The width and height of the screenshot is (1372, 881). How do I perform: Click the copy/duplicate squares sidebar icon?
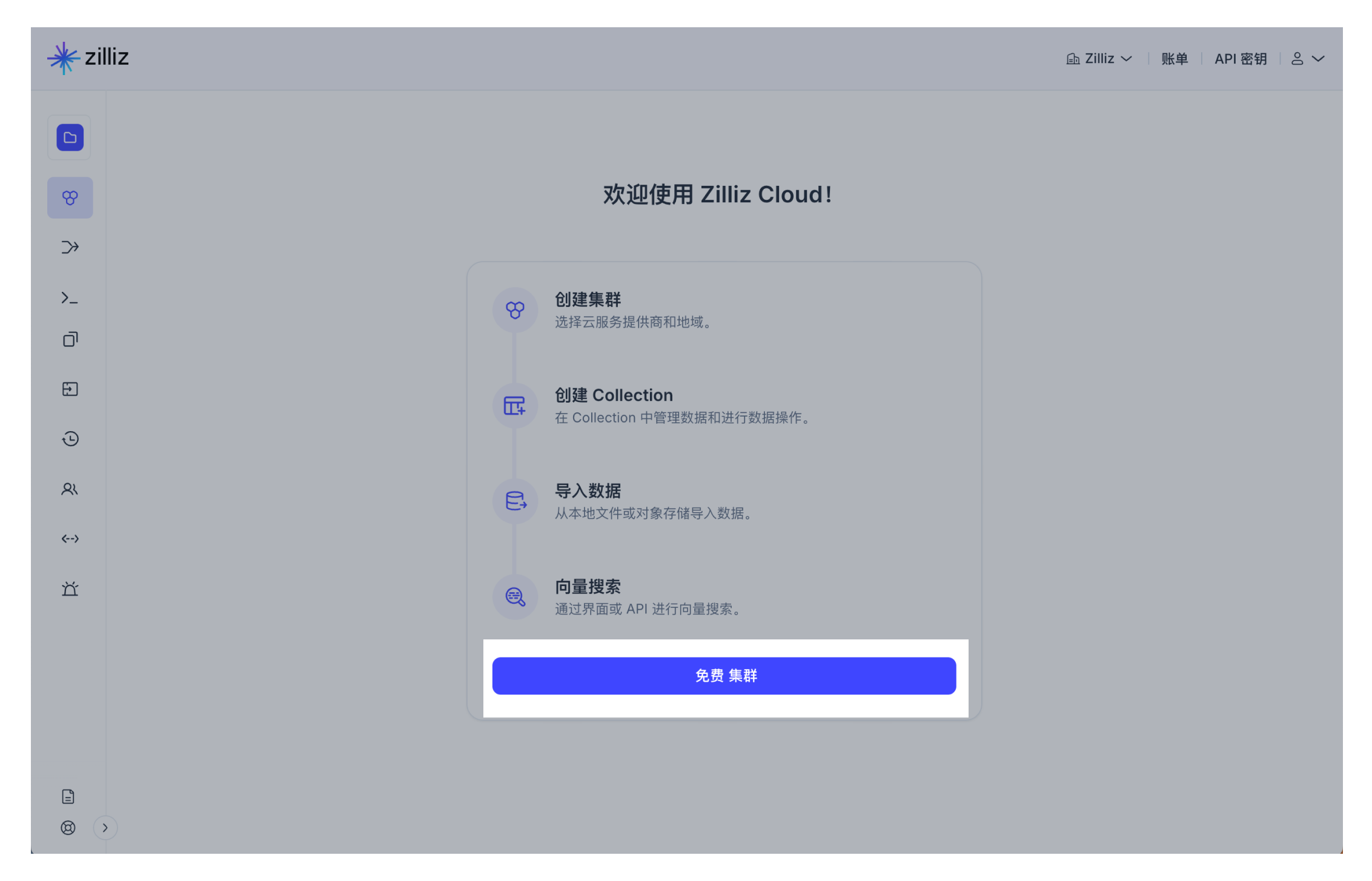point(70,339)
